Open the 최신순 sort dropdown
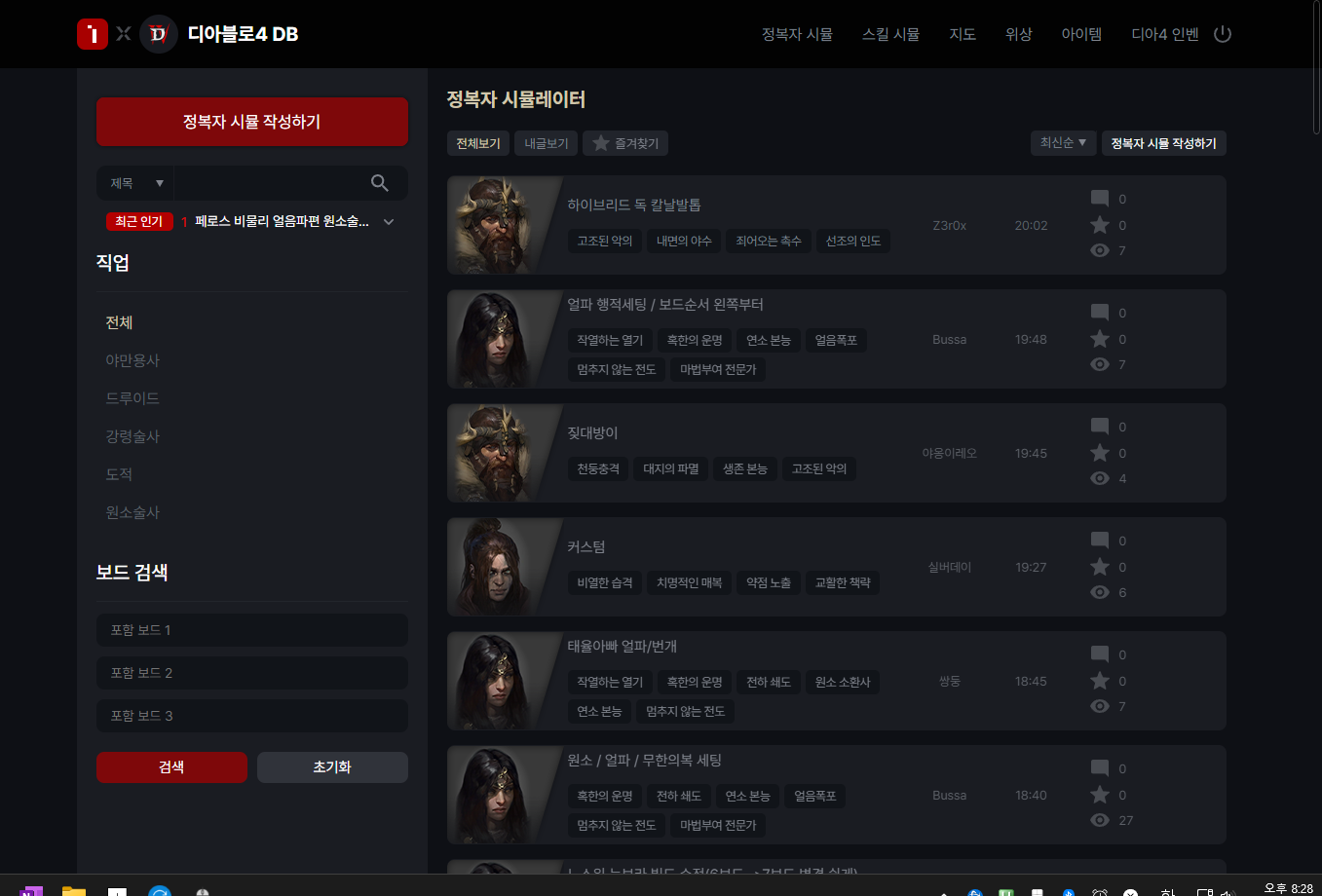This screenshot has height=896, width=1322. (x=1064, y=143)
